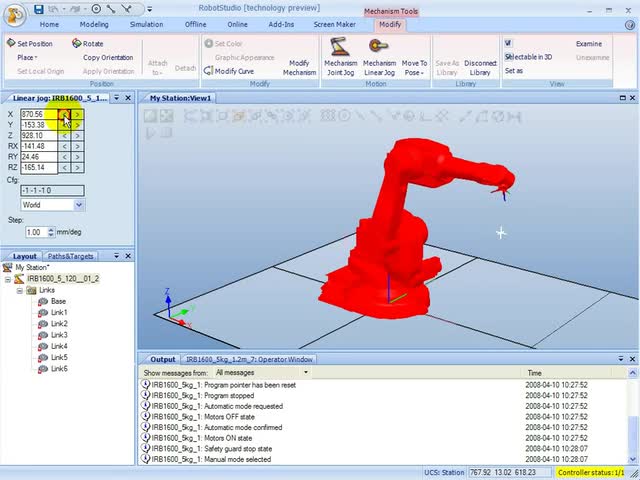640x480 pixels.
Task: Open Mechanism Joint Jog
Action: click(x=340, y=57)
